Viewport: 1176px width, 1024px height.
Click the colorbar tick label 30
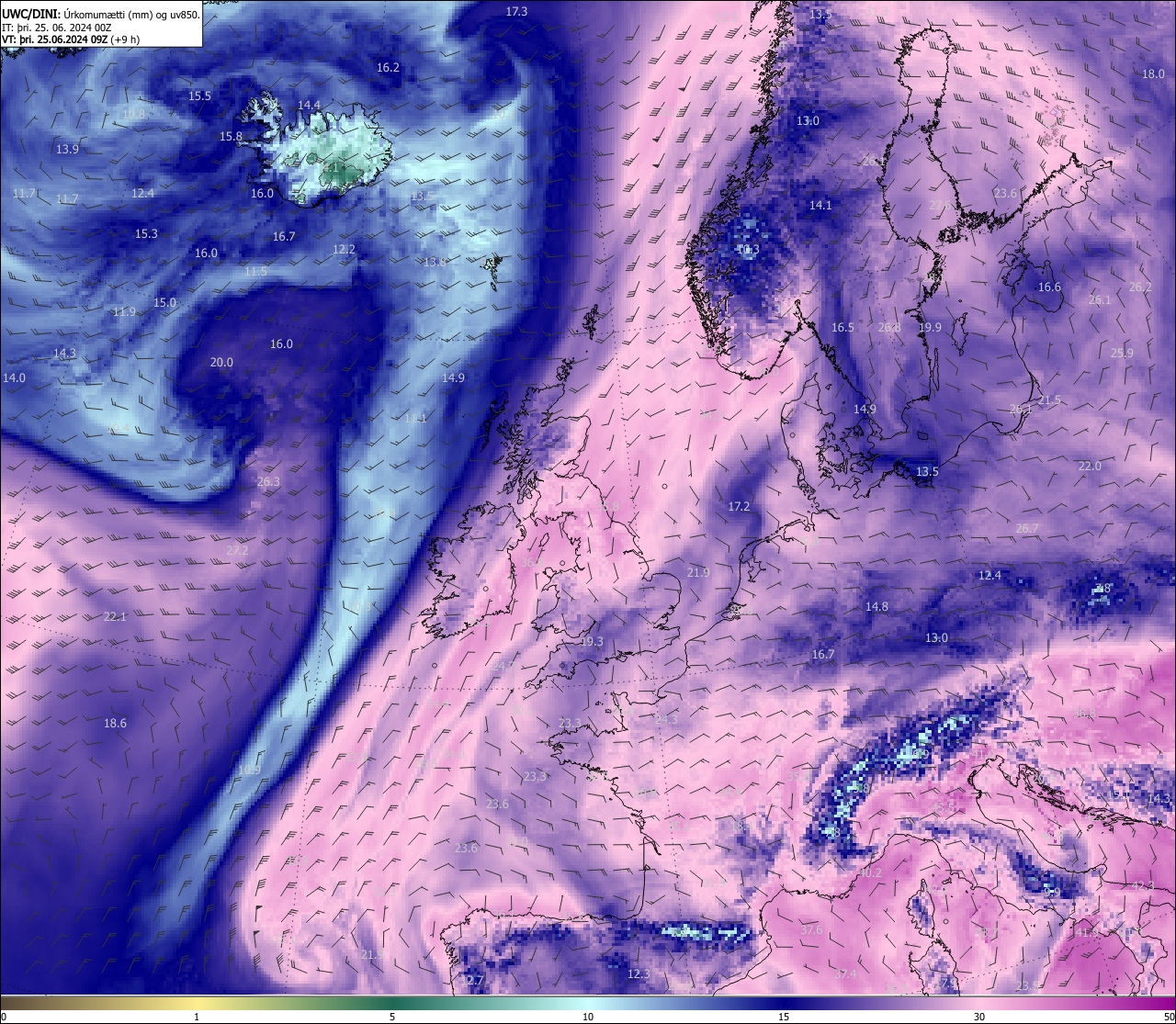click(x=979, y=1017)
